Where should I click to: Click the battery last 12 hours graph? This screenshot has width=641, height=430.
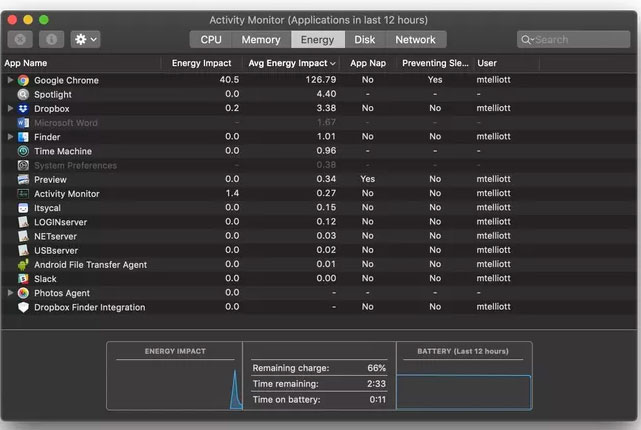pyautogui.click(x=463, y=391)
